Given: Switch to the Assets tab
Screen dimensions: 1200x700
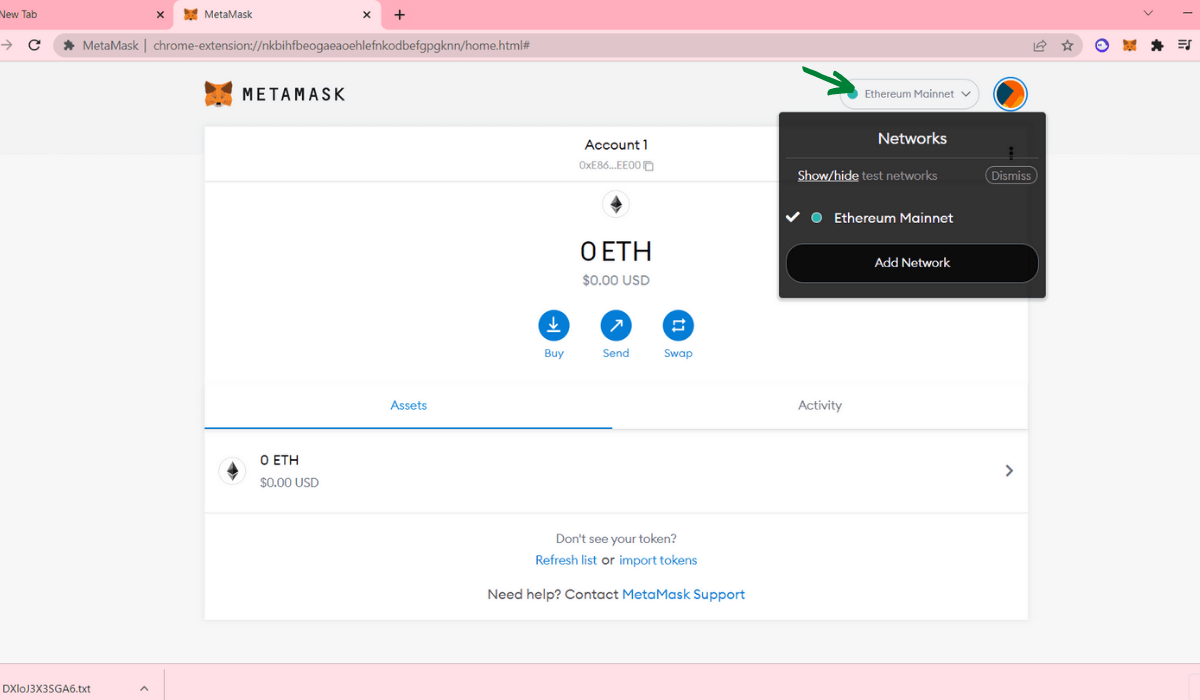Looking at the screenshot, I should pyautogui.click(x=408, y=405).
